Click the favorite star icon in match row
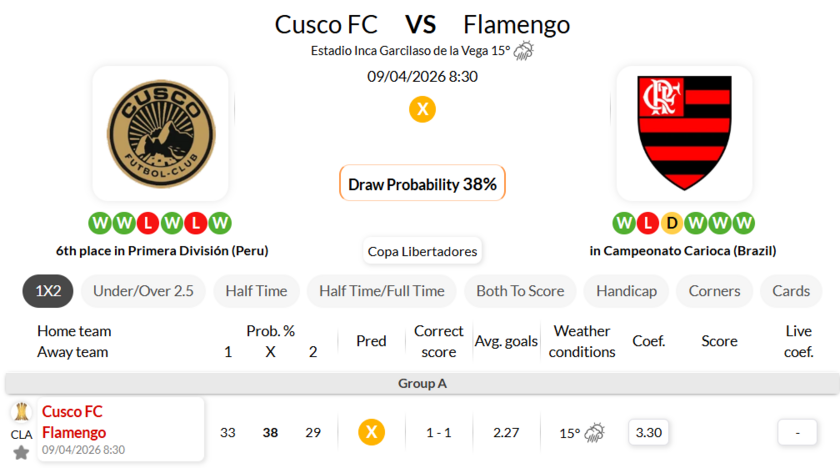This screenshot has width=840, height=468. tap(21, 453)
